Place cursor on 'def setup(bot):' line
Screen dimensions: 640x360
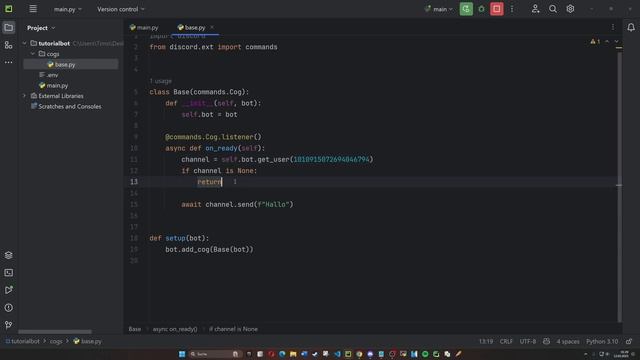coord(179,238)
